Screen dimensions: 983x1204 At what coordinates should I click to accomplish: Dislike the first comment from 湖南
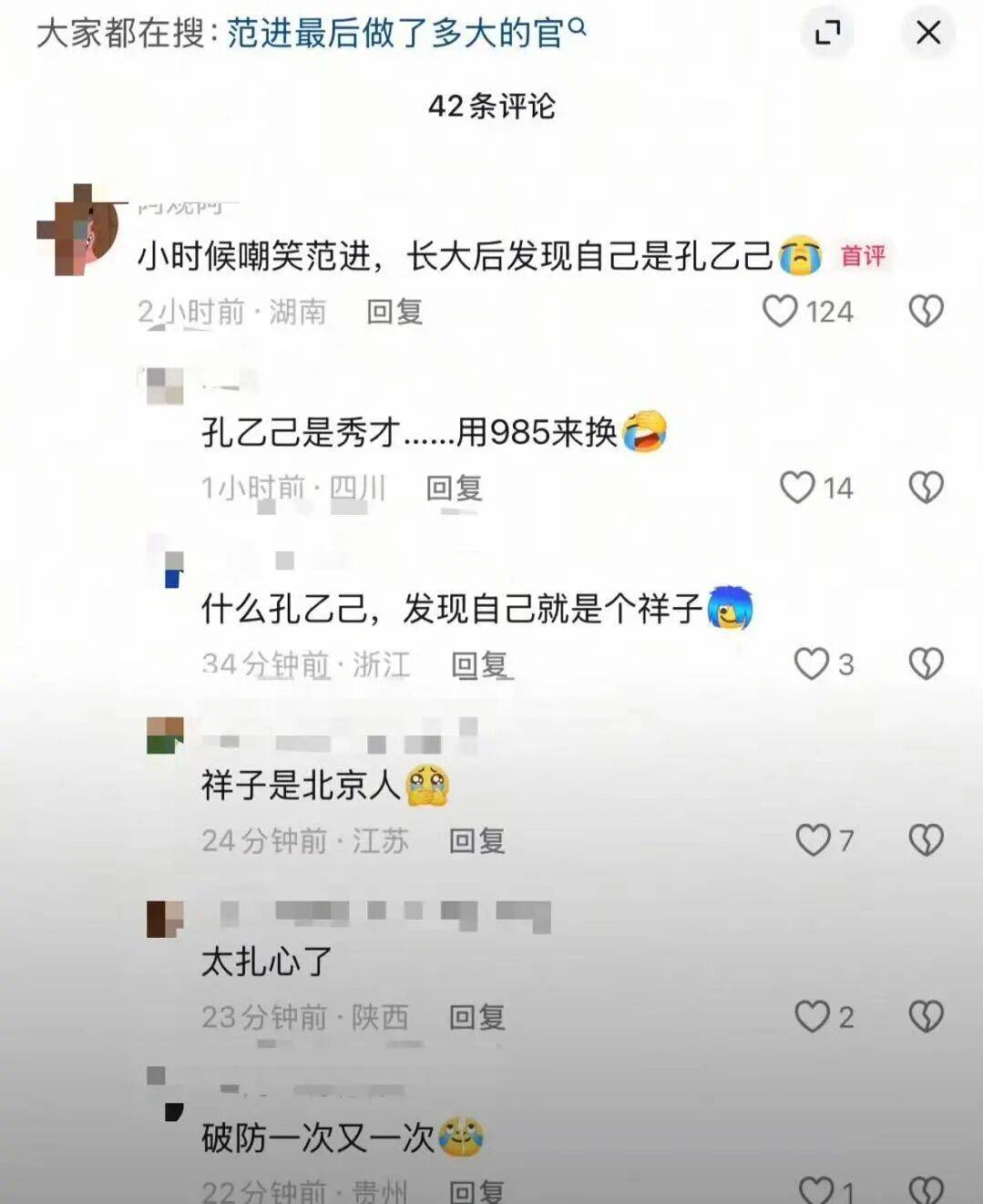926,312
